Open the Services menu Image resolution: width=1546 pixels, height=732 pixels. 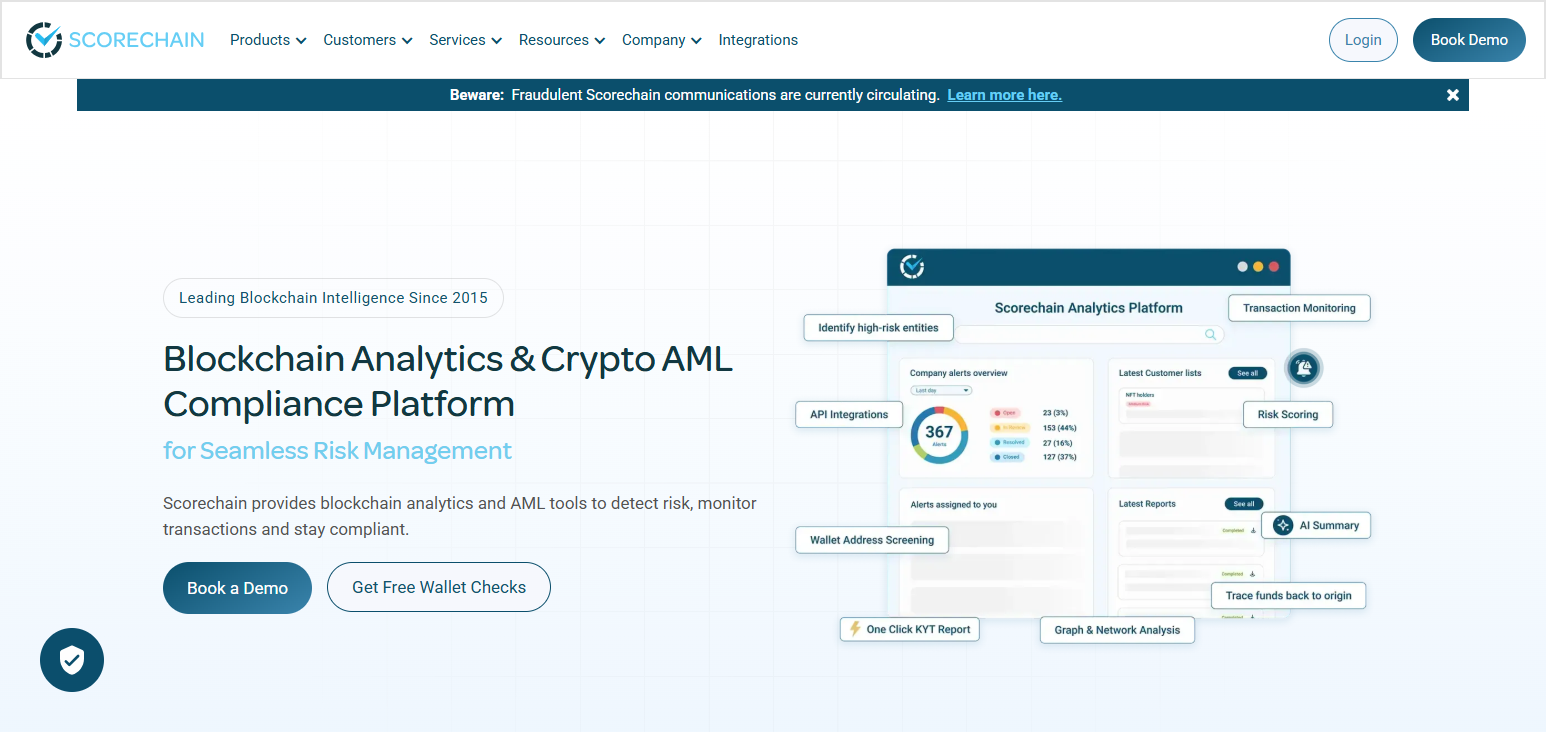point(466,40)
